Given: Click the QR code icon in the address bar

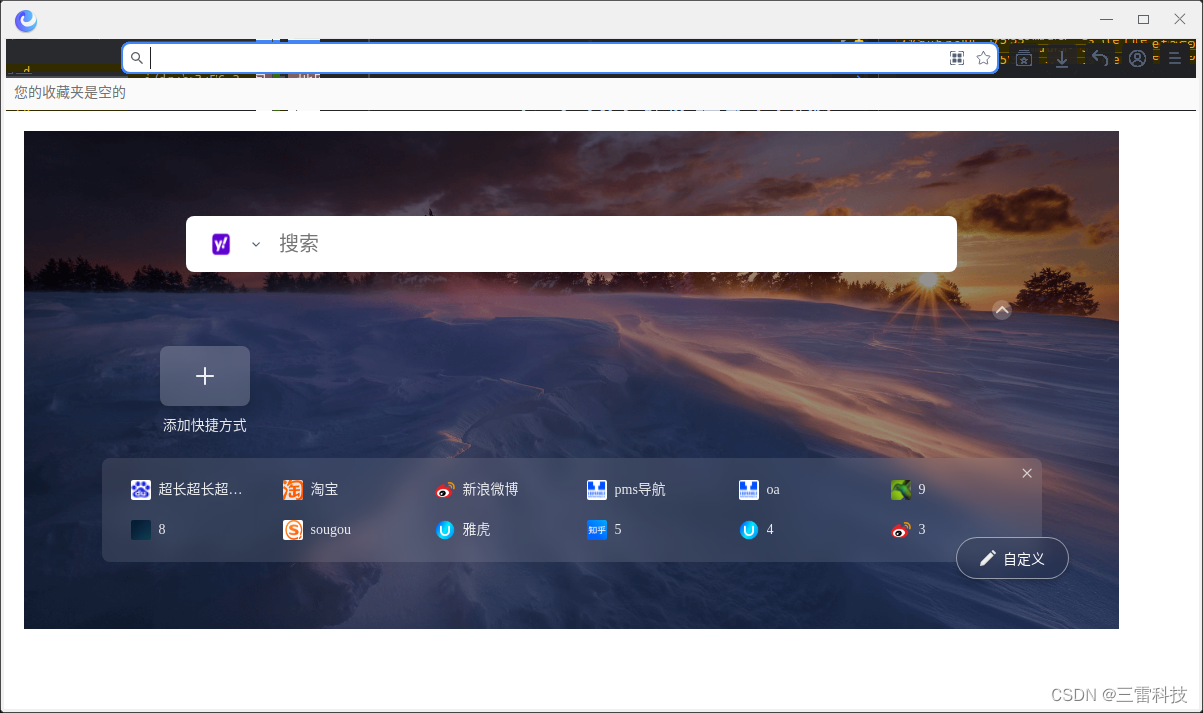Looking at the screenshot, I should pos(957,58).
